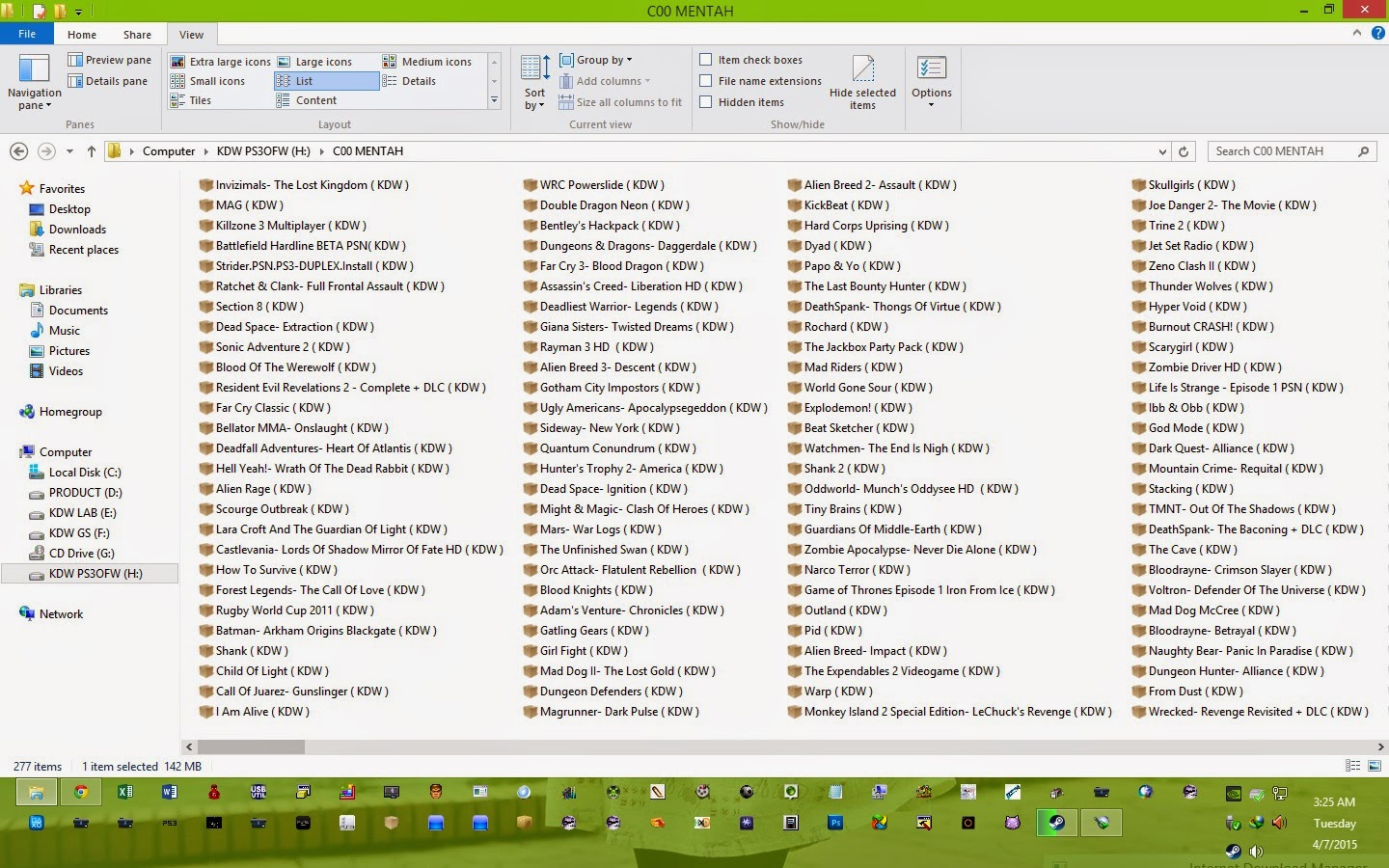
Task: Select Large icons layout
Action: [314, 62]
